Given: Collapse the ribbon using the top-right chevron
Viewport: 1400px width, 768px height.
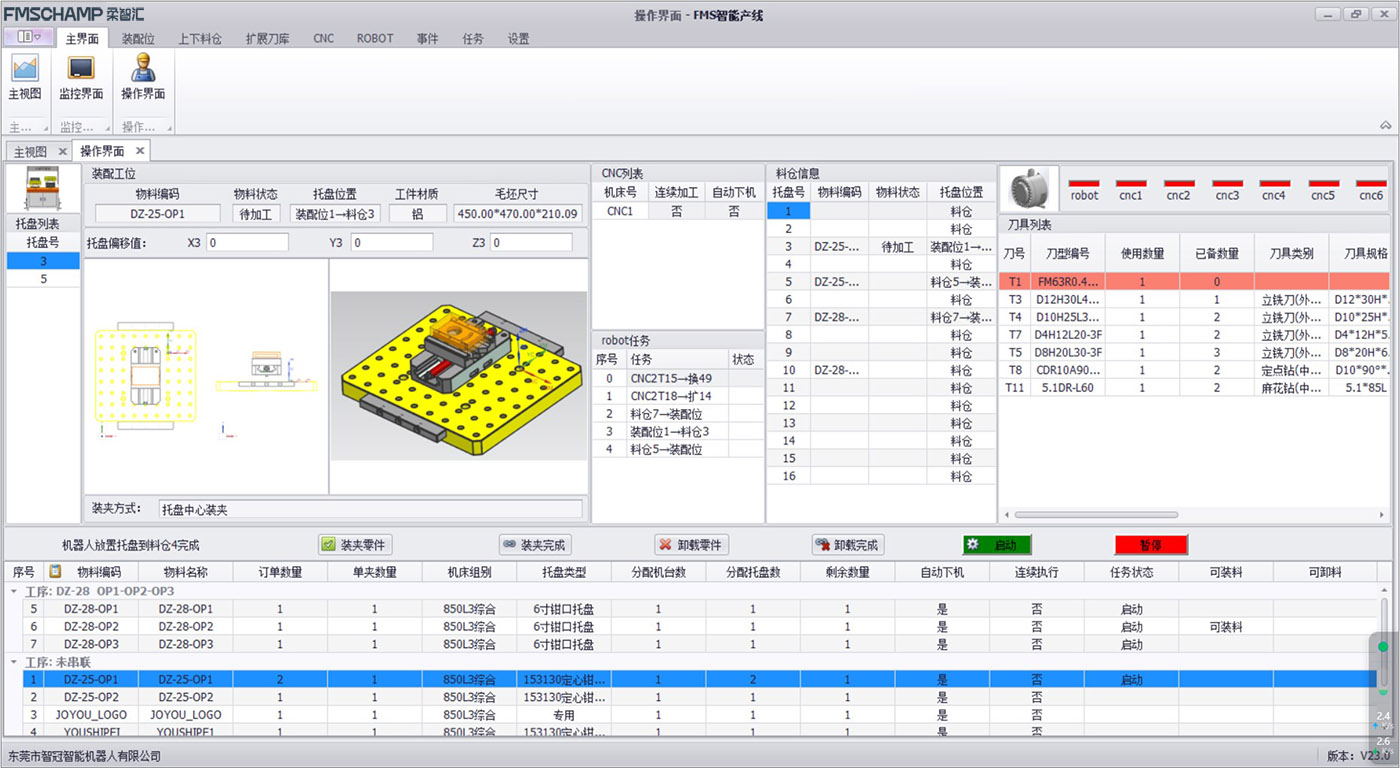Looking at the screenshot, I should [x=1385, y=125].
